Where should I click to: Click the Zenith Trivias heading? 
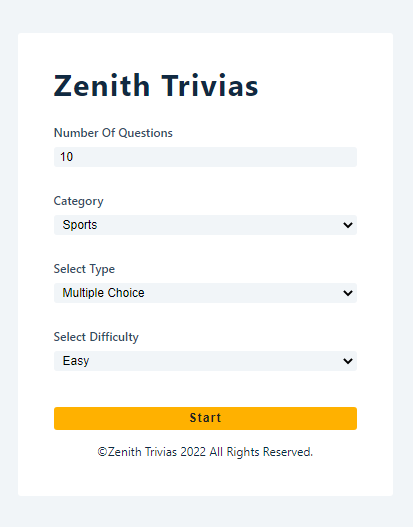(156, 86)
